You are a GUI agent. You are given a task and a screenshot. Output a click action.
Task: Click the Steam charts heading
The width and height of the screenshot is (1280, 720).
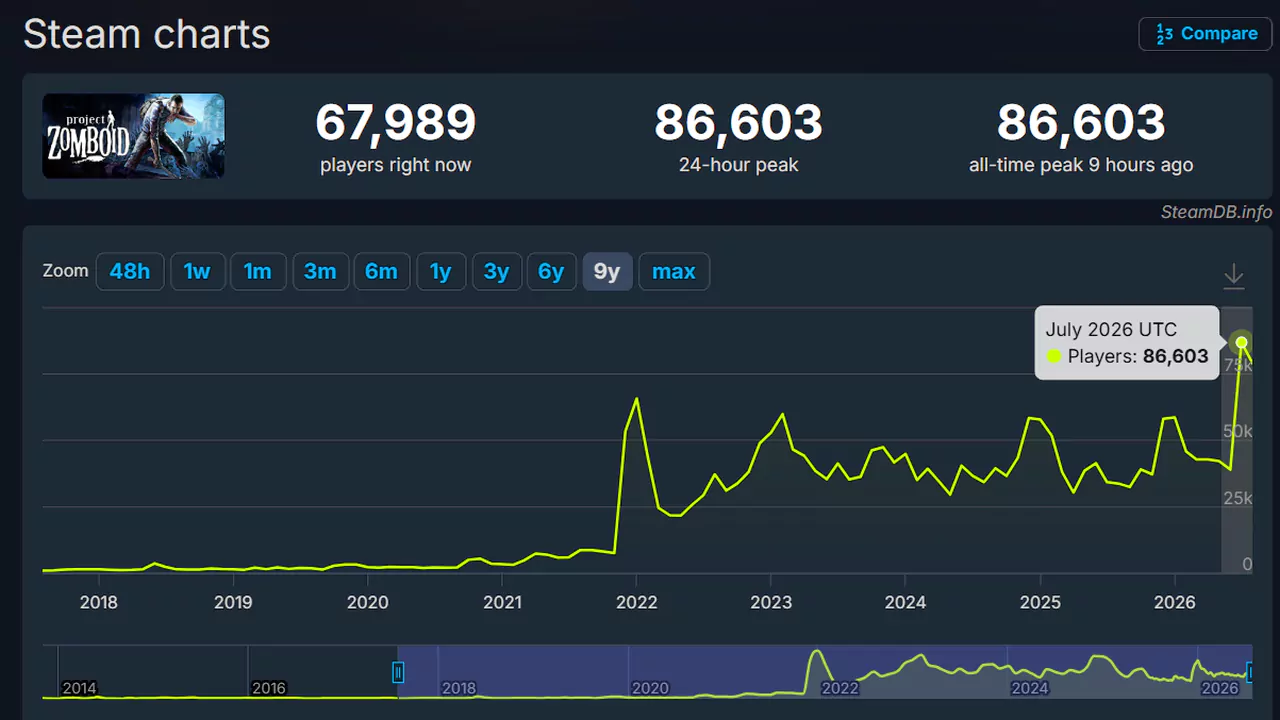[x=147, y=35]
